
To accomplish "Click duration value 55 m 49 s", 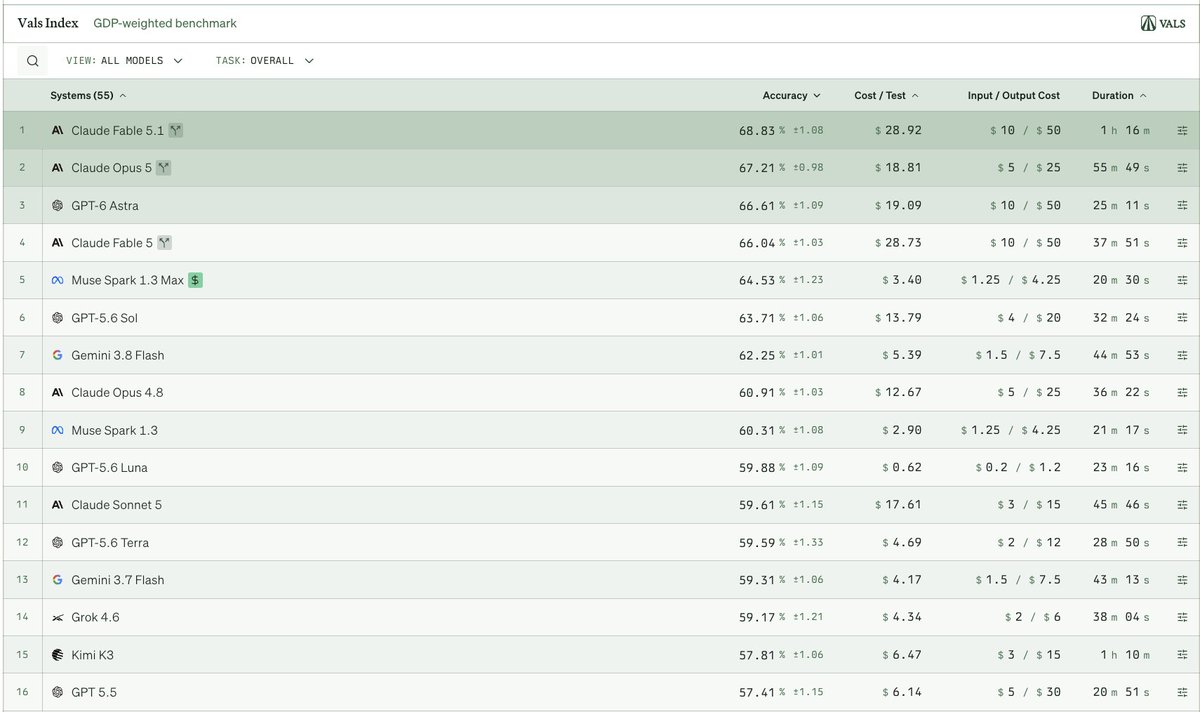I will 1121,168.
